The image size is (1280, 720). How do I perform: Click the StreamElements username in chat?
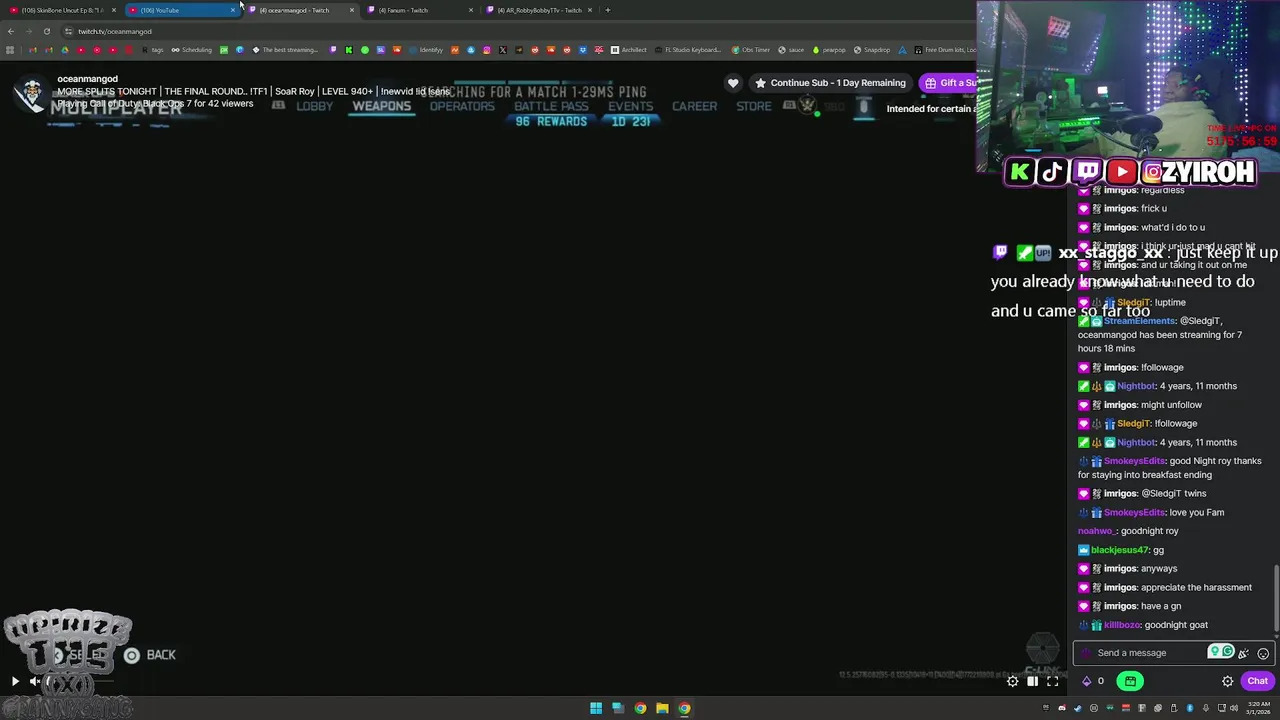tap(1139, 321)
